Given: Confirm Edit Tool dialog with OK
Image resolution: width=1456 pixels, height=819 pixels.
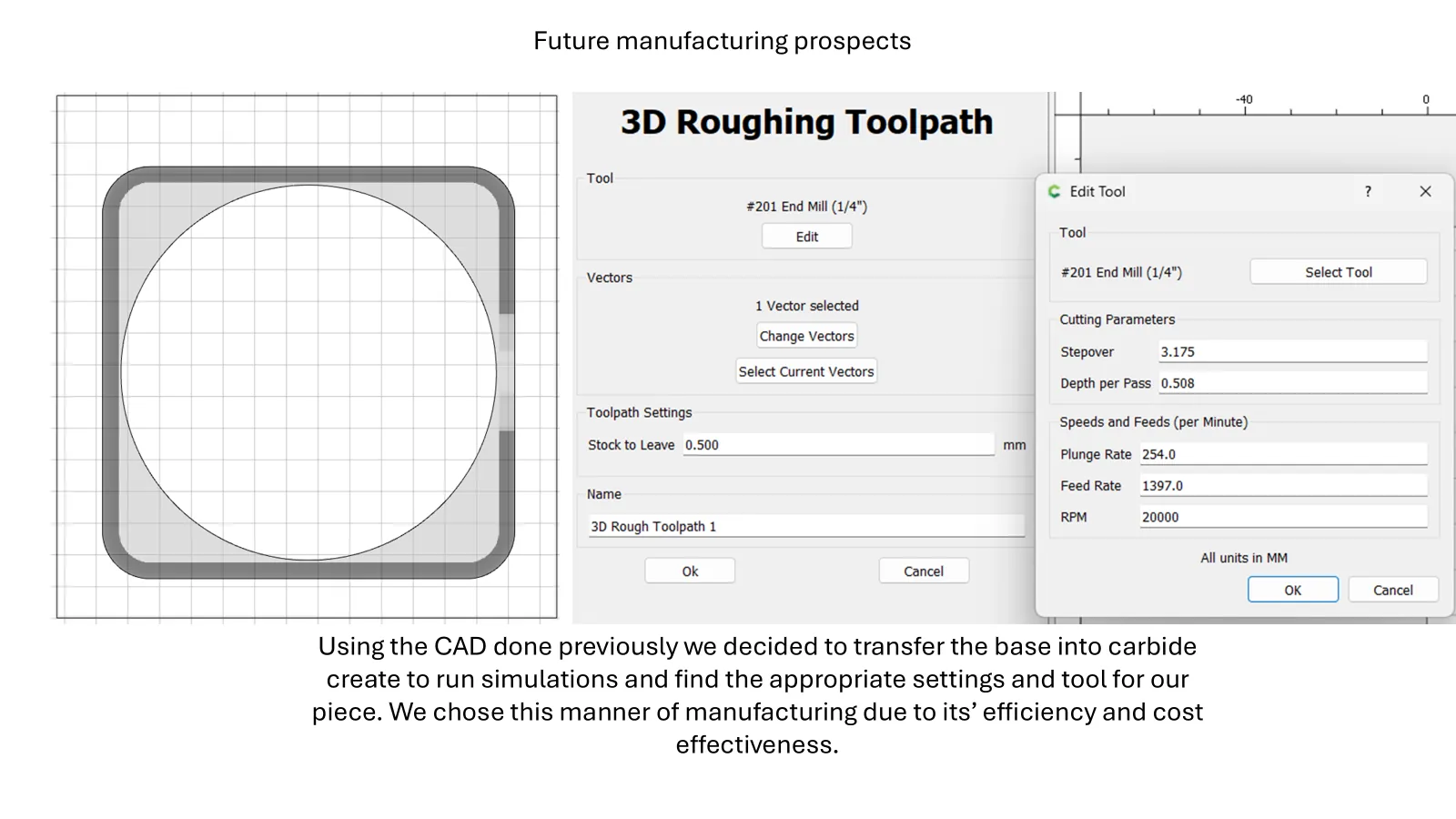Looking at the screenshot, I should coord(1293,590).
